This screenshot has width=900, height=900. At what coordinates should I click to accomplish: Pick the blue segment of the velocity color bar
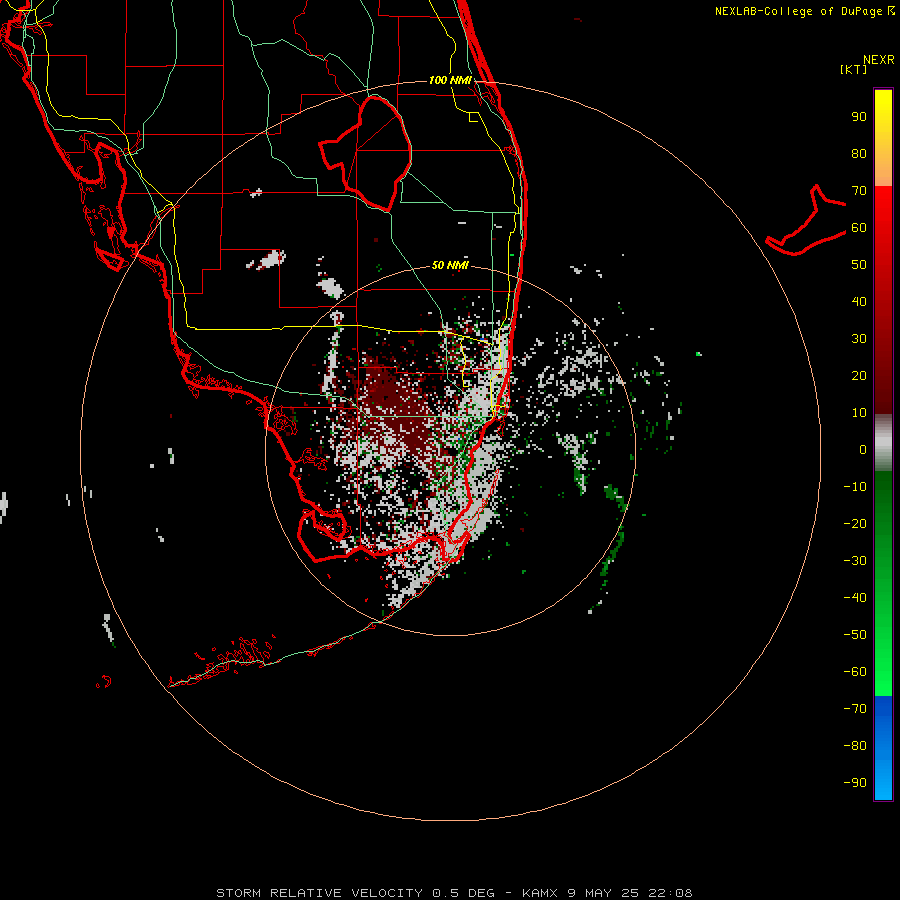pos(883,748)
